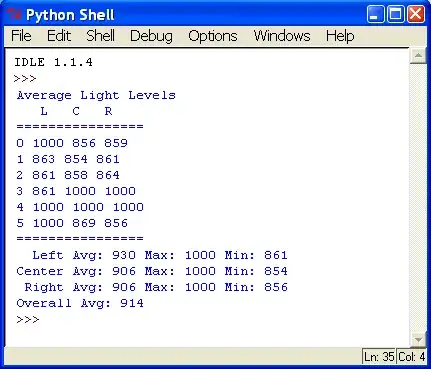Screen dimensions: 431x369
Task: Open the Edit menu
Action: coord(59,36)
